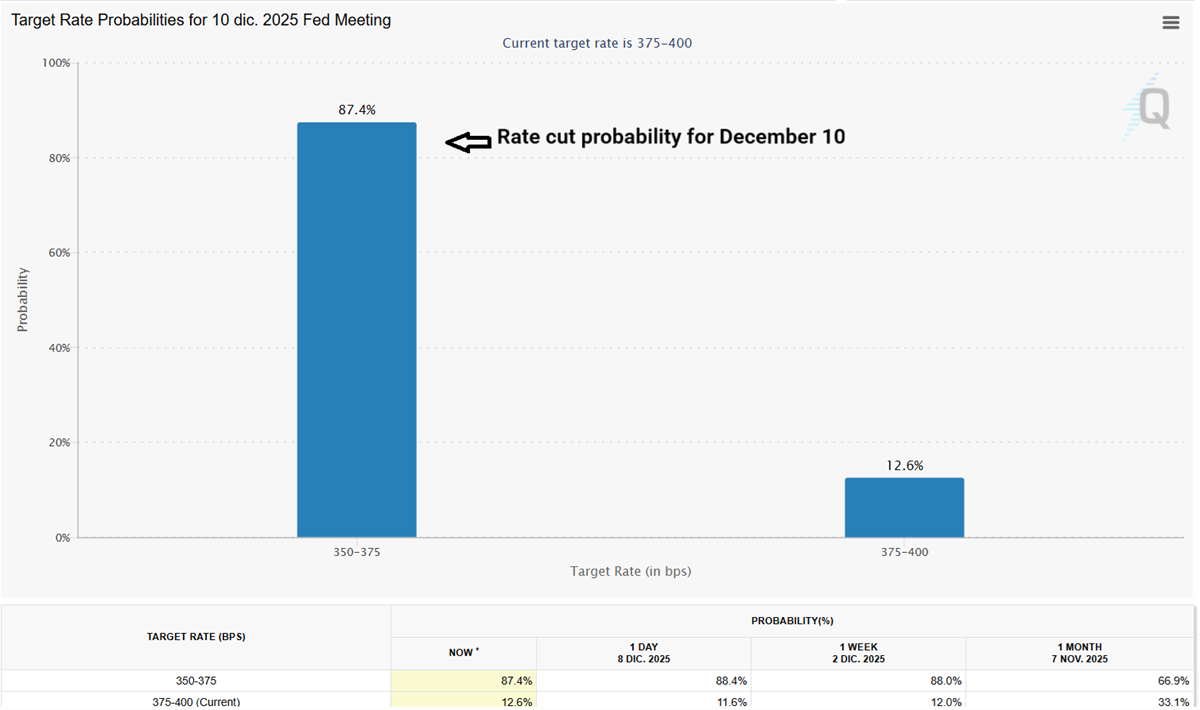Click the TARGET RATE (BPS) header
This screenshot has width=1200, height=710.
click(196, 636)
